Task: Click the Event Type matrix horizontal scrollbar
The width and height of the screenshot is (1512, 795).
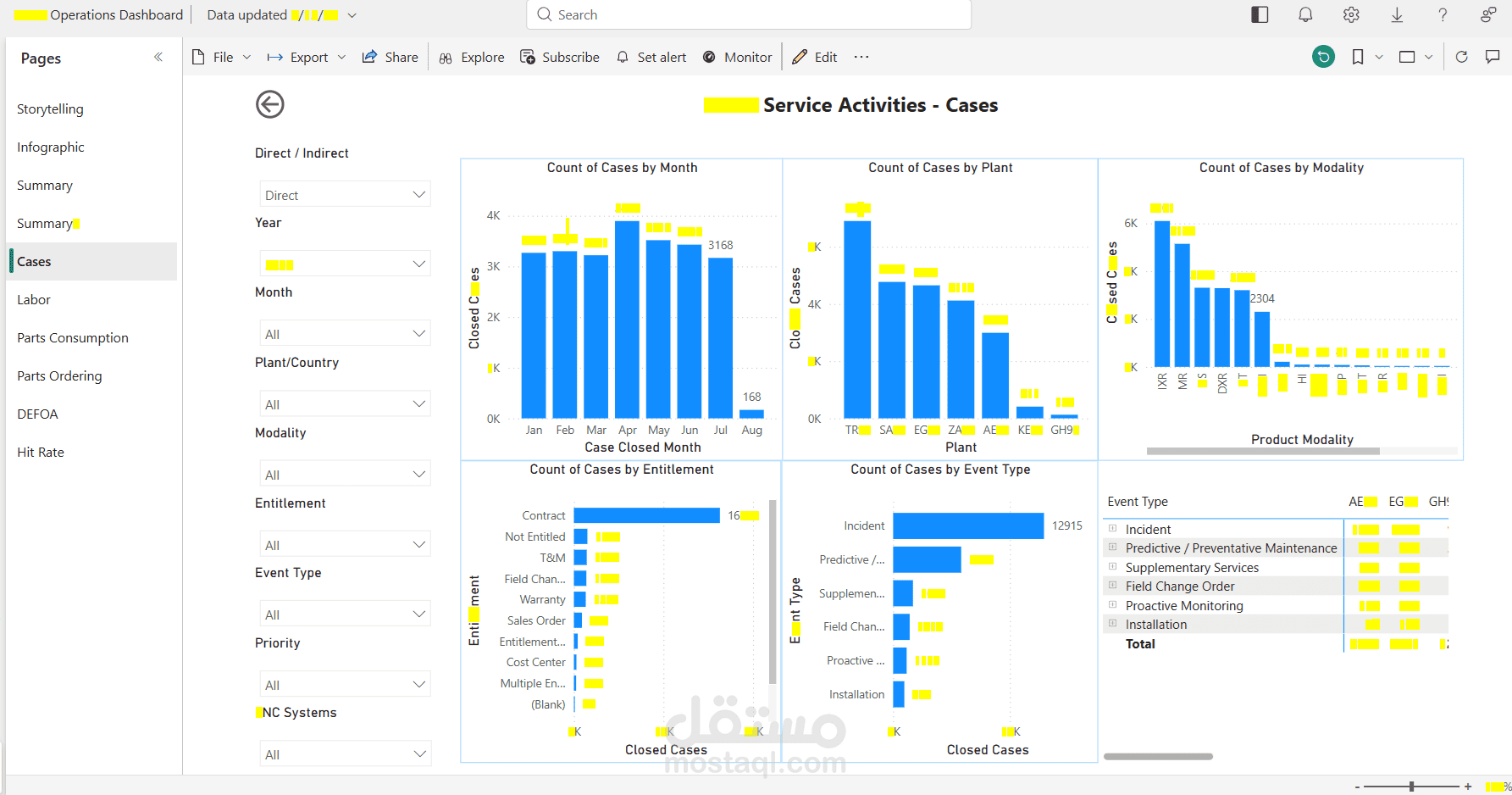Action: [1158, 756]
